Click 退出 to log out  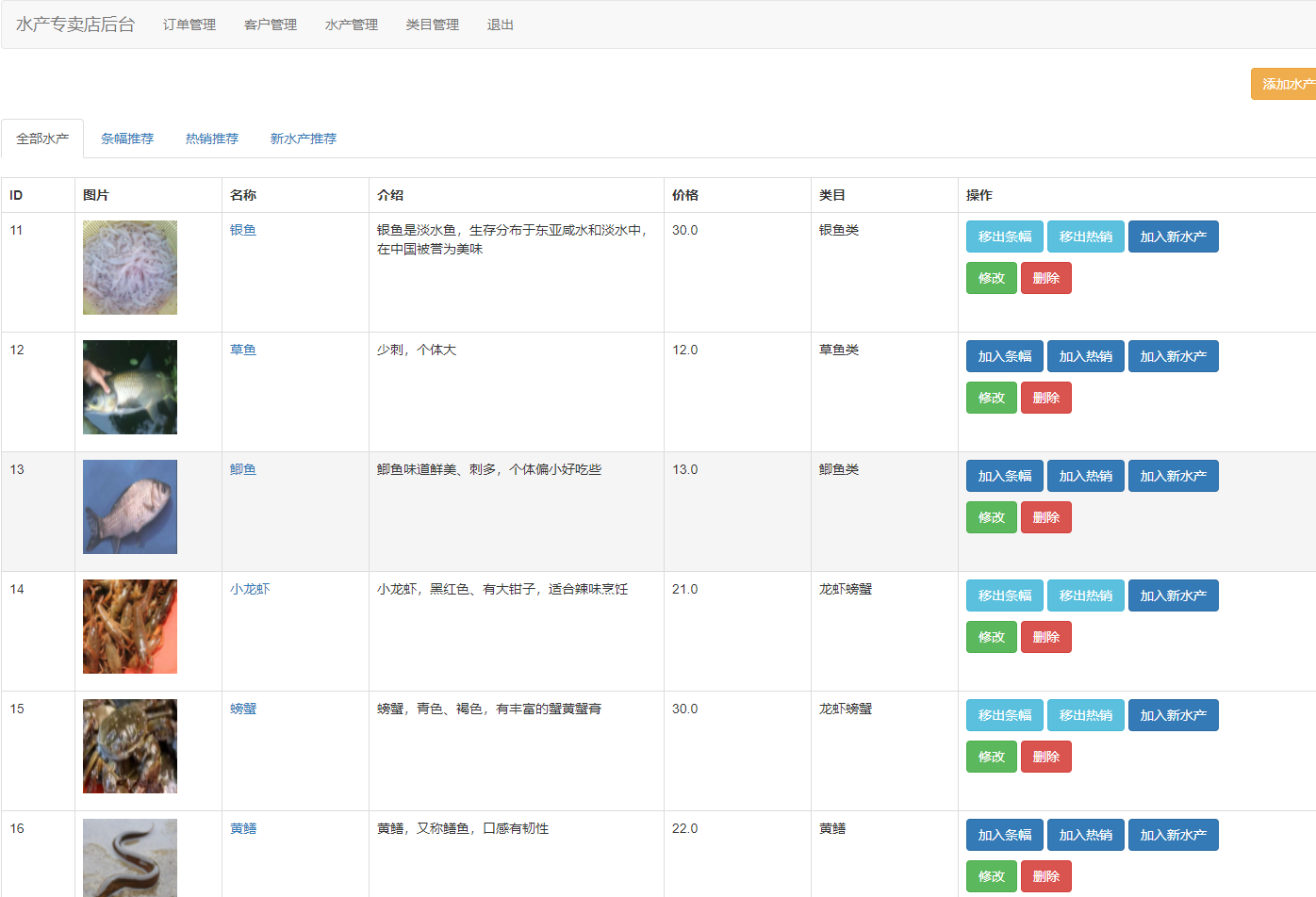499,24
